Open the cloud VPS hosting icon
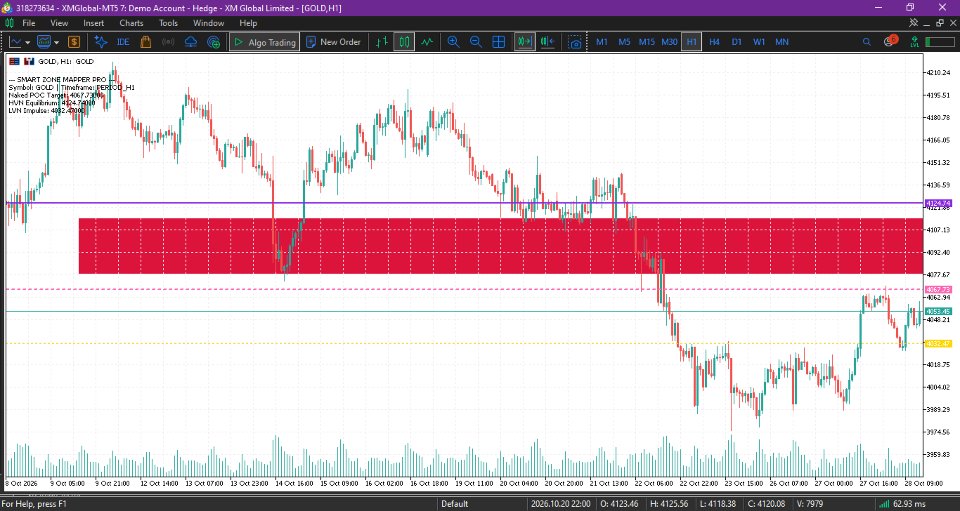This screenshot has height=511, width=960. point(191,42)
